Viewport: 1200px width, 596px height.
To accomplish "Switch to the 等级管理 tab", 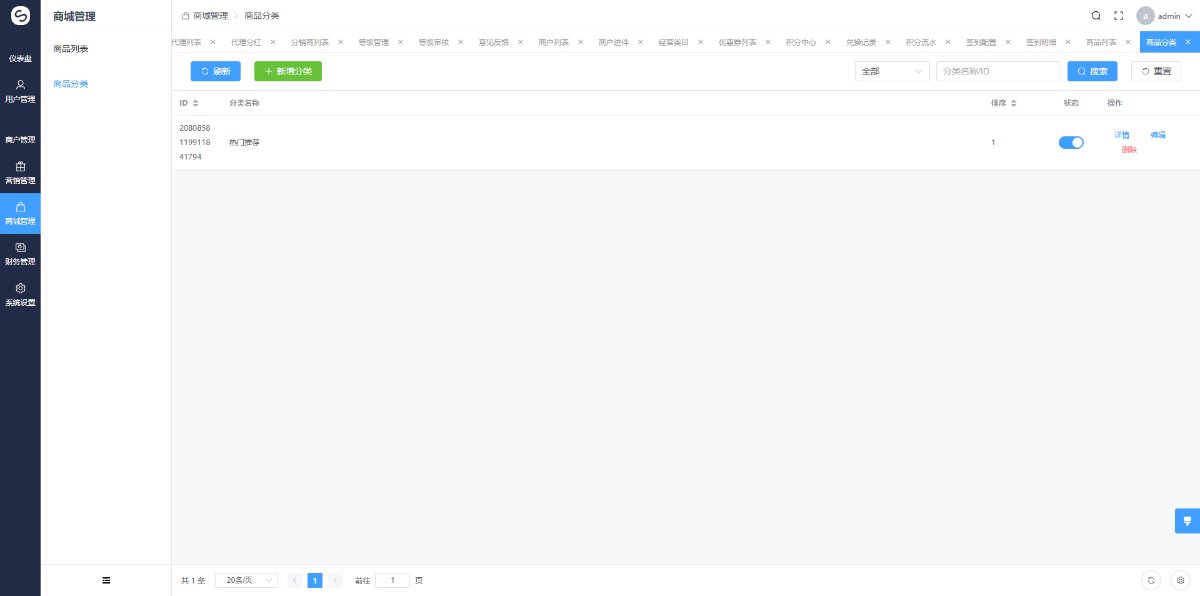I will pyautogui.click(x=373, y=42).
